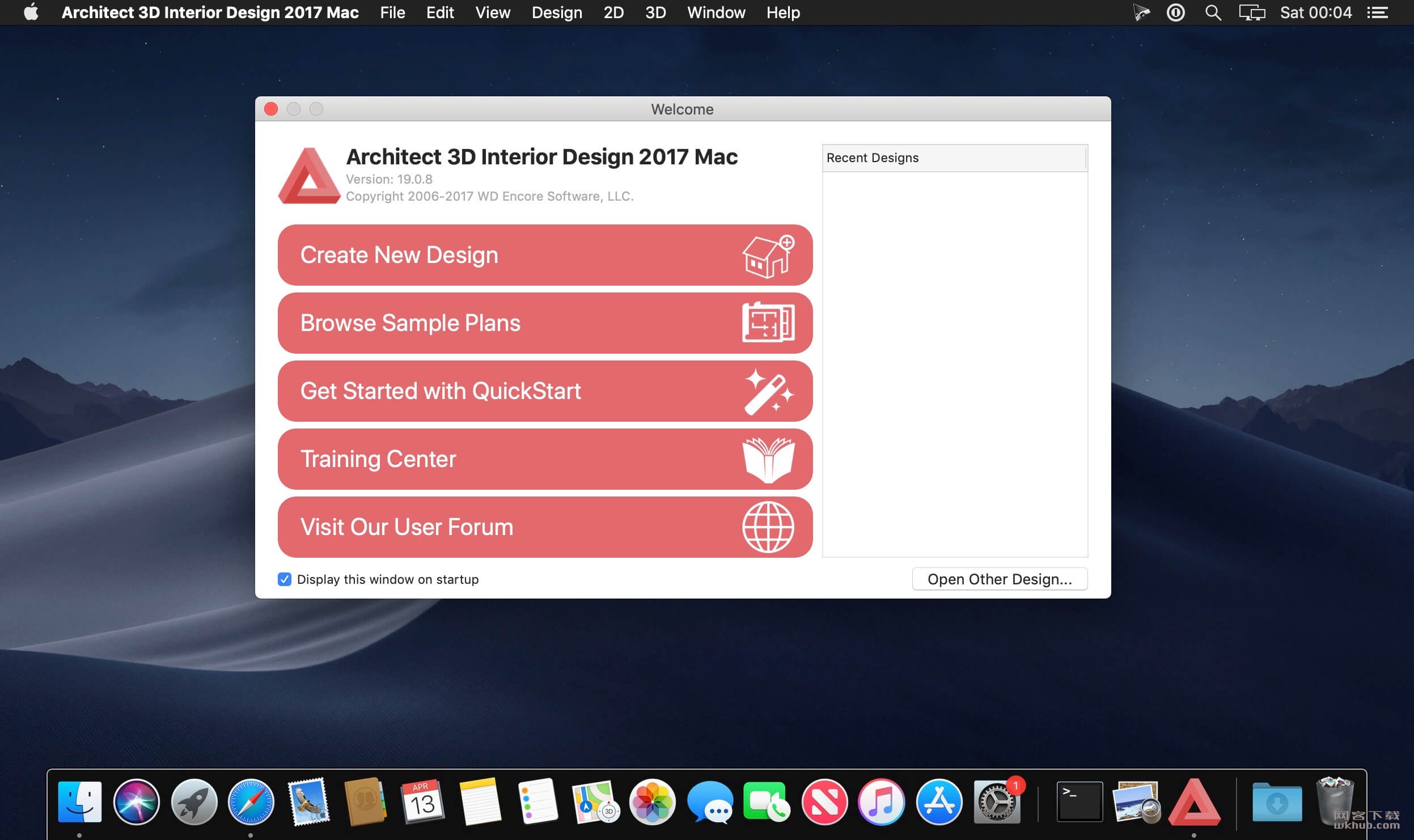Open the 2D menu

(x=613, y=12)
